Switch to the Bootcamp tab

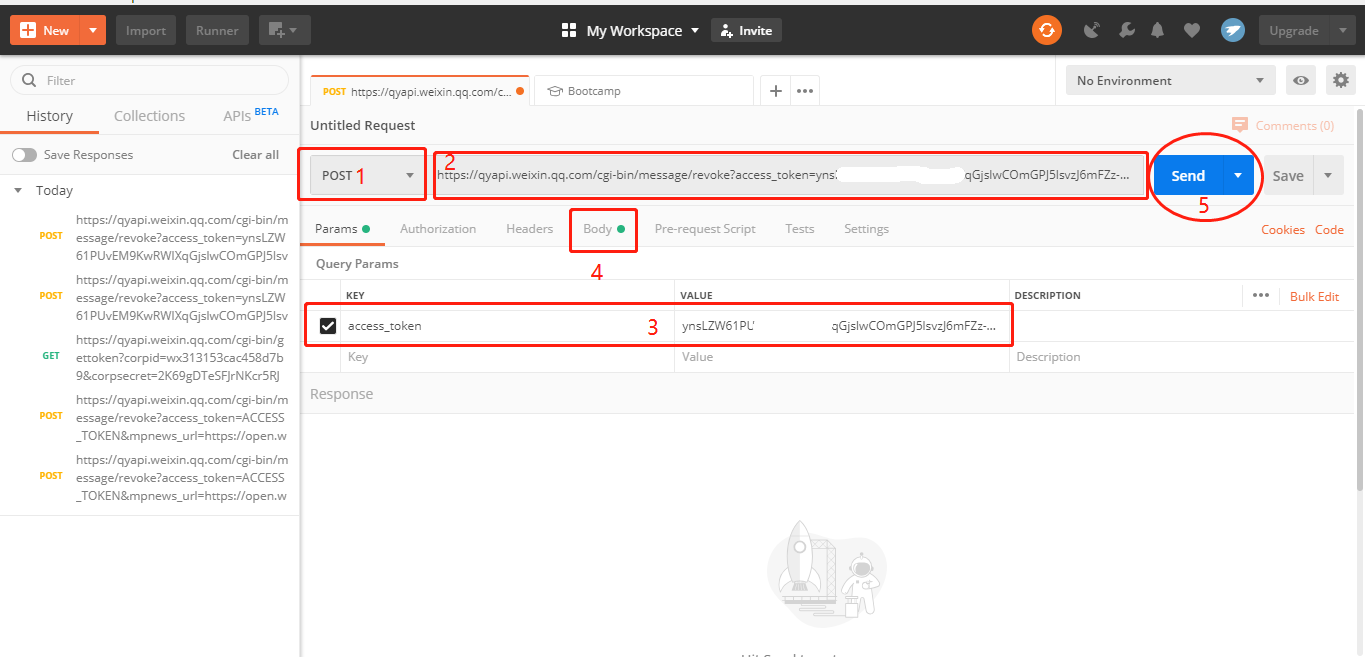[643, 90]
